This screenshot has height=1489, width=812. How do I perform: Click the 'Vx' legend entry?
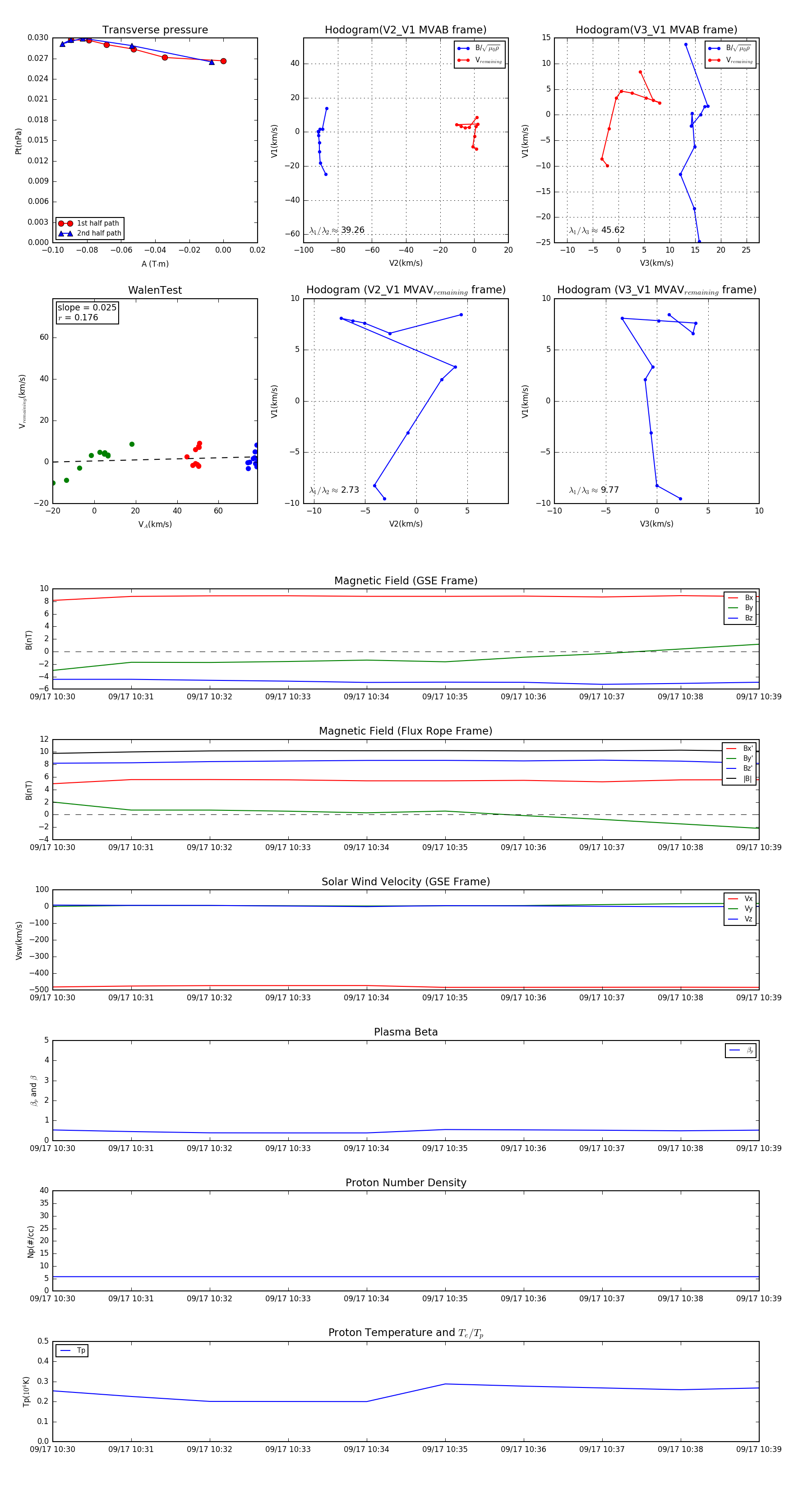tap(740, 899)
